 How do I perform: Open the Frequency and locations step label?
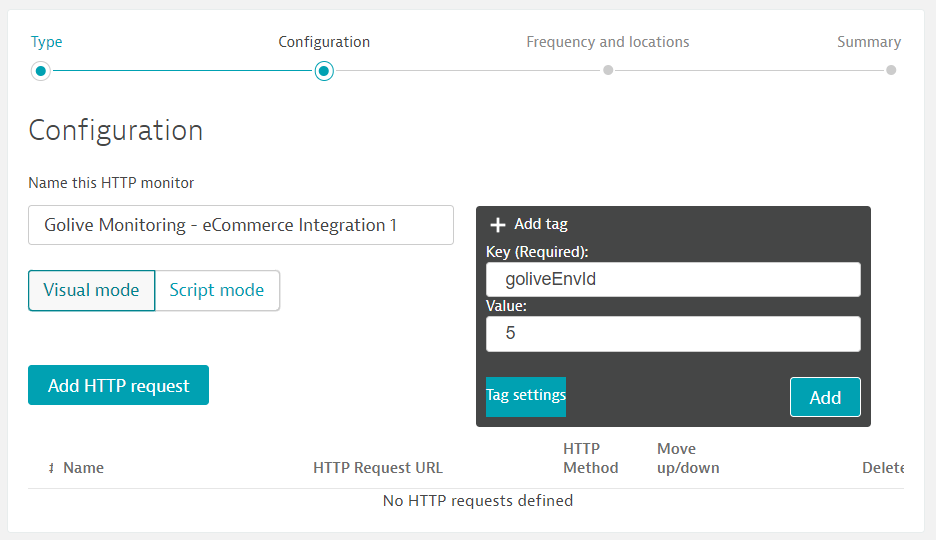point(607,42)
